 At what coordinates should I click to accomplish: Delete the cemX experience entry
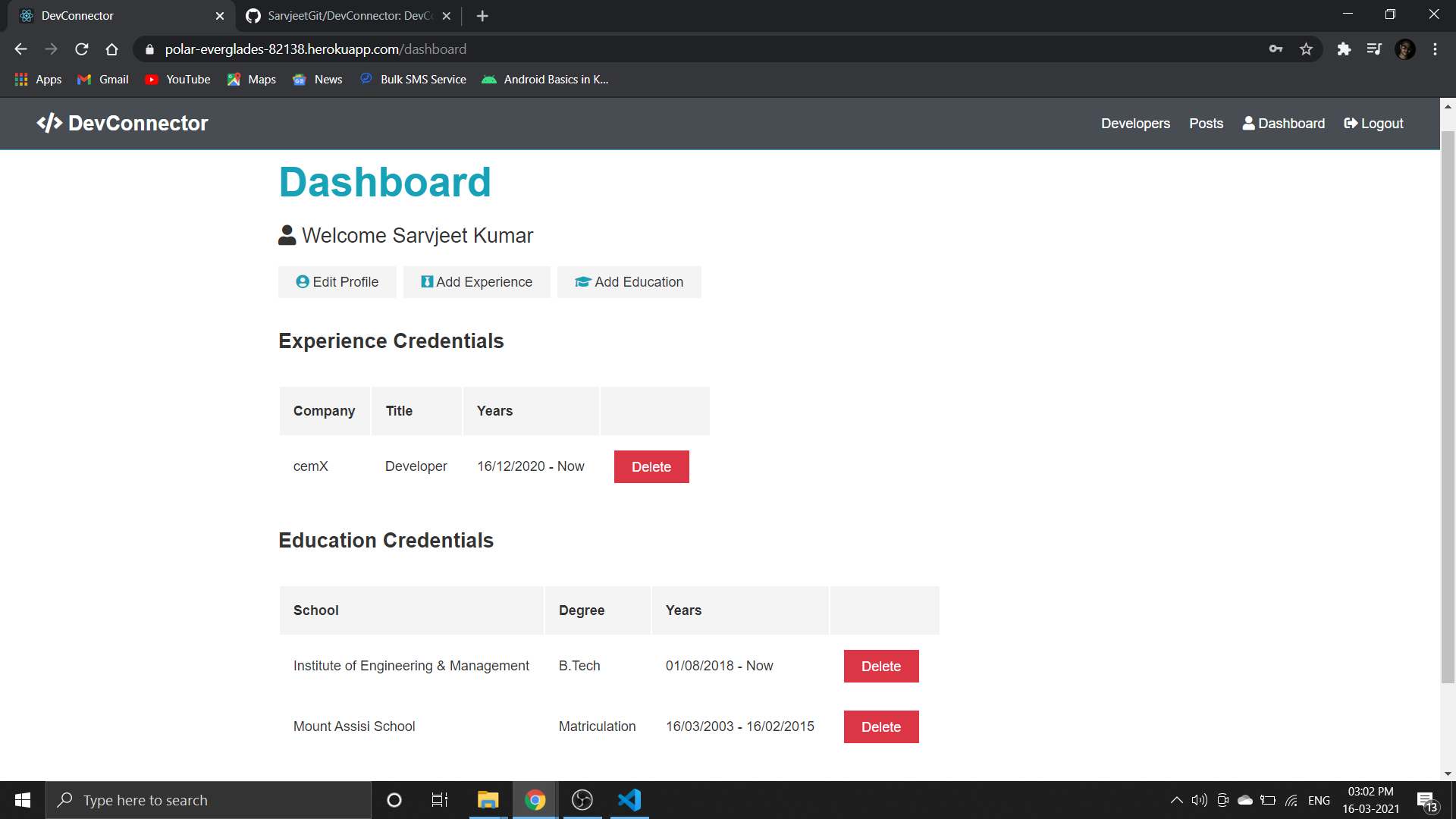pyautogui.click(x=651, y=467)
